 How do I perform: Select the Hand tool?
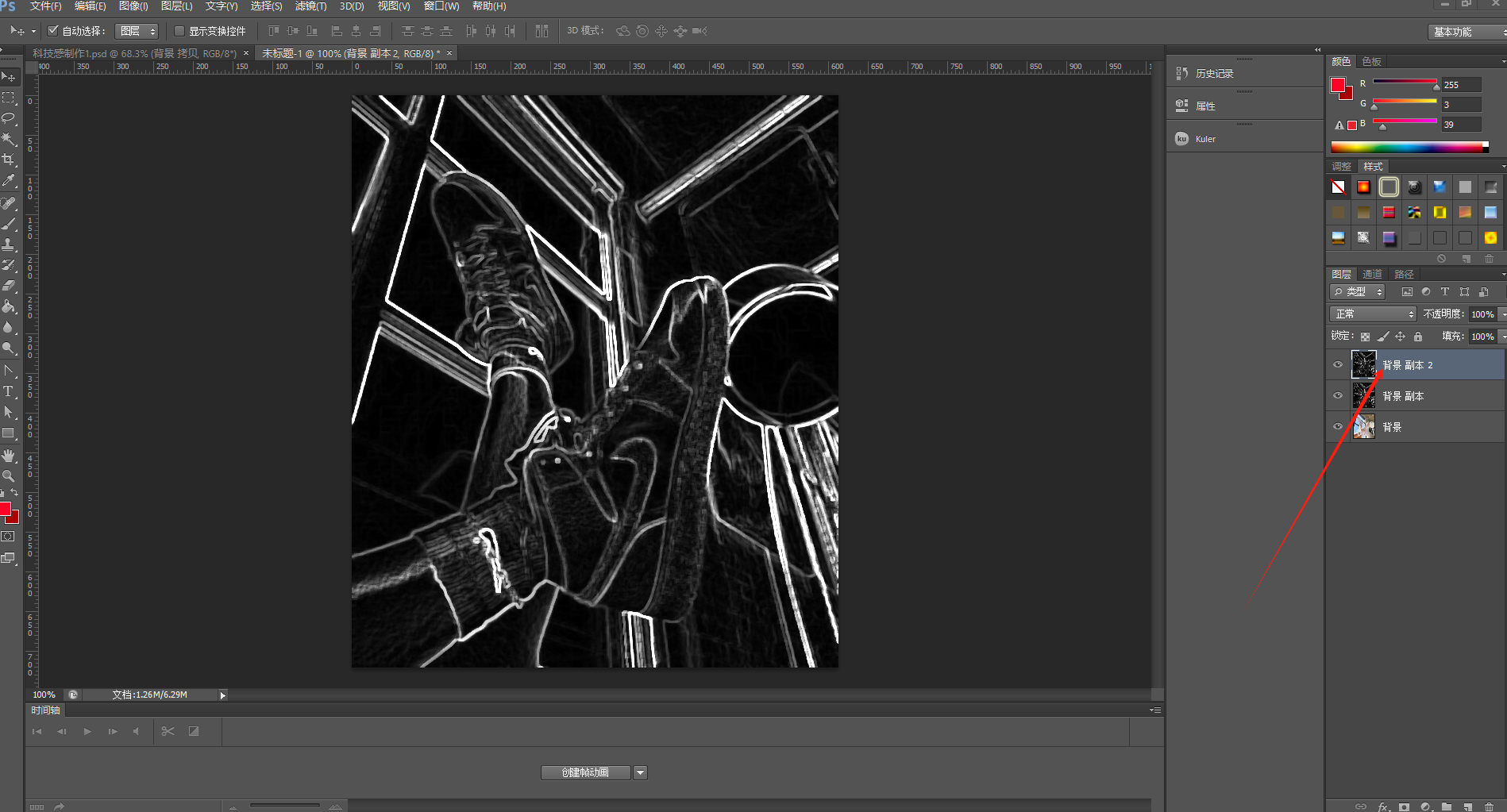[x=9, y=456]
